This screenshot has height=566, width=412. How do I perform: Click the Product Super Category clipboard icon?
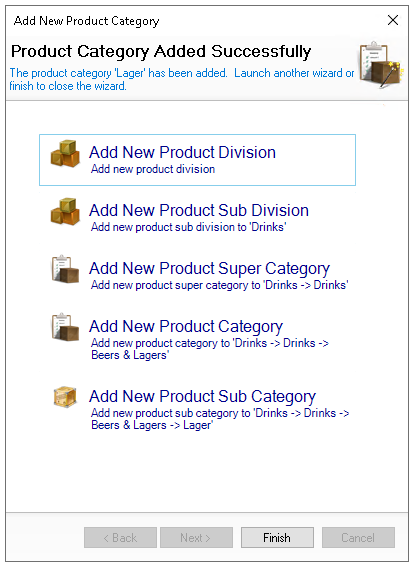[65, 270]
